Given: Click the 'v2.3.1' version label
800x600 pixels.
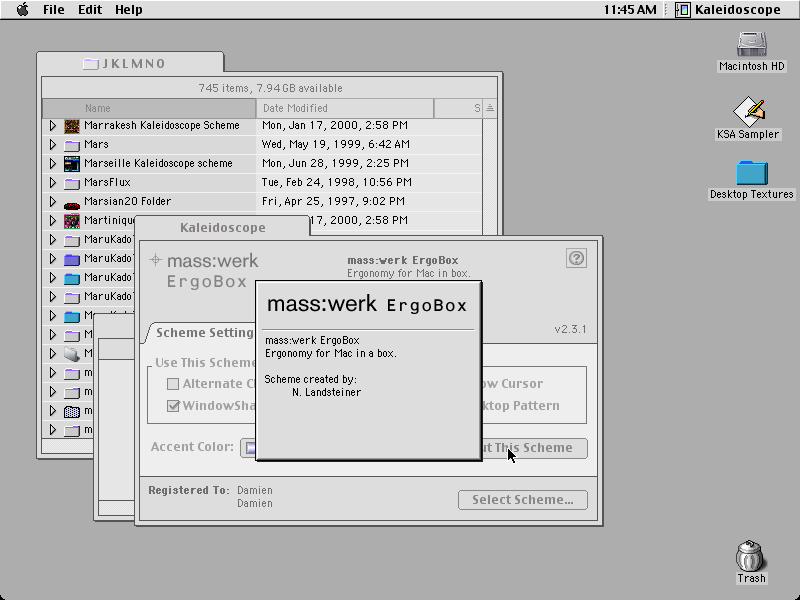Looking at the screenshot, I should click(x=570, y=329).
